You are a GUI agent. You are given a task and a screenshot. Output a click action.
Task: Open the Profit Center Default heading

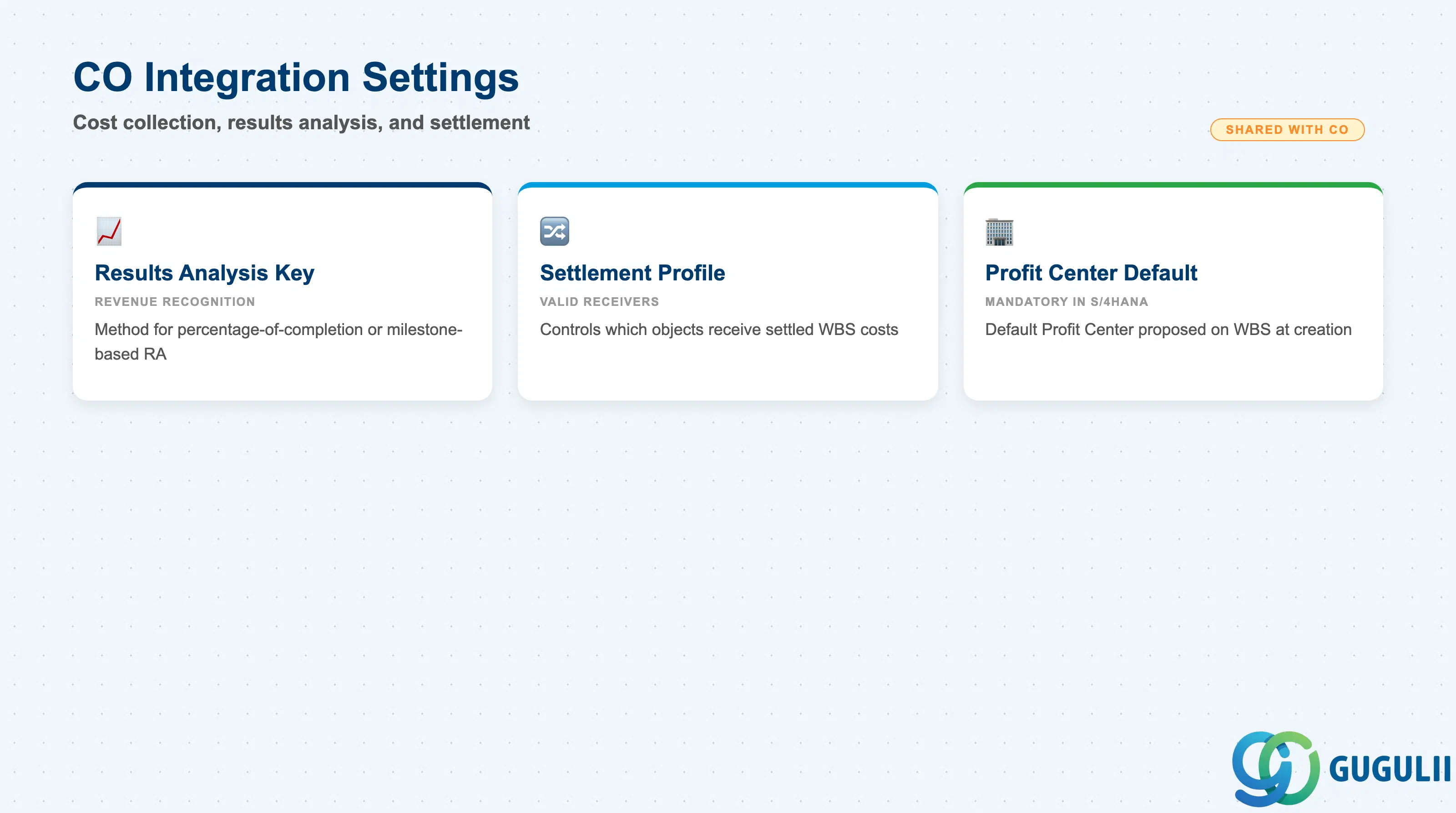pyautogui.click(x=1091, y=273)
